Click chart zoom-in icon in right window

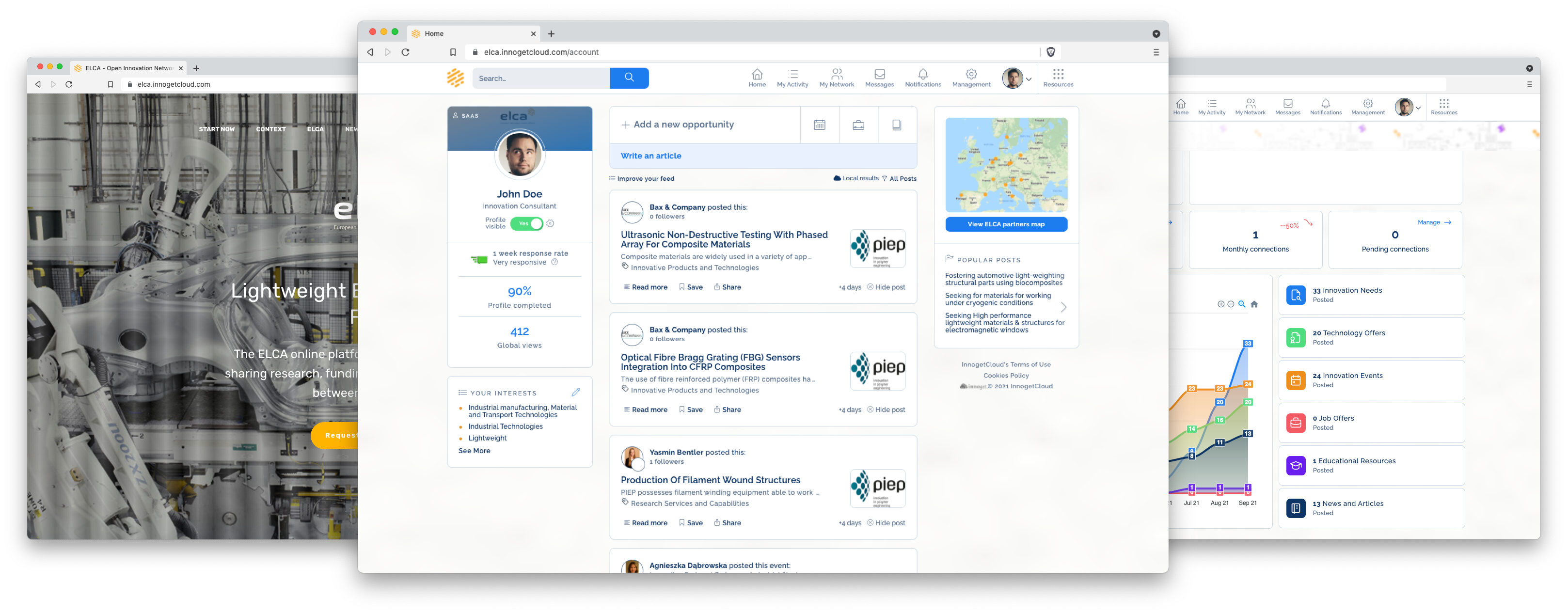(1220, 304)
